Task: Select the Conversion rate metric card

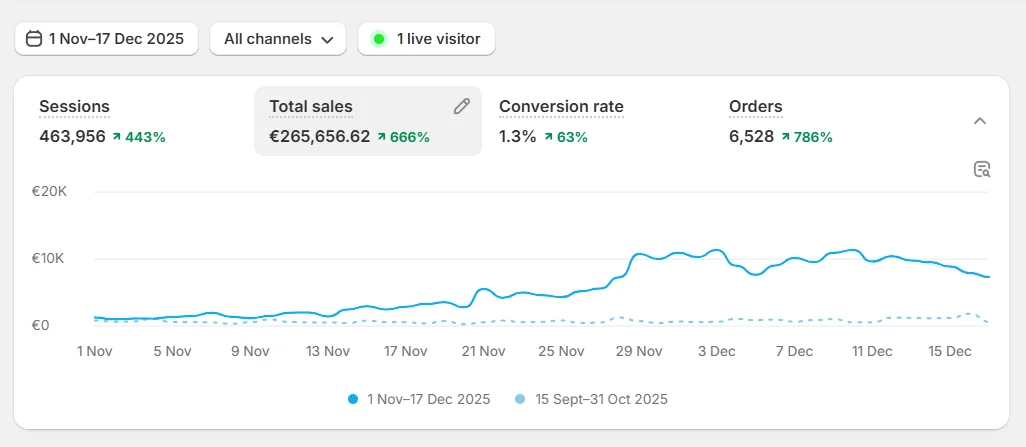Action: pyautogui.click(x=598, y=121)
